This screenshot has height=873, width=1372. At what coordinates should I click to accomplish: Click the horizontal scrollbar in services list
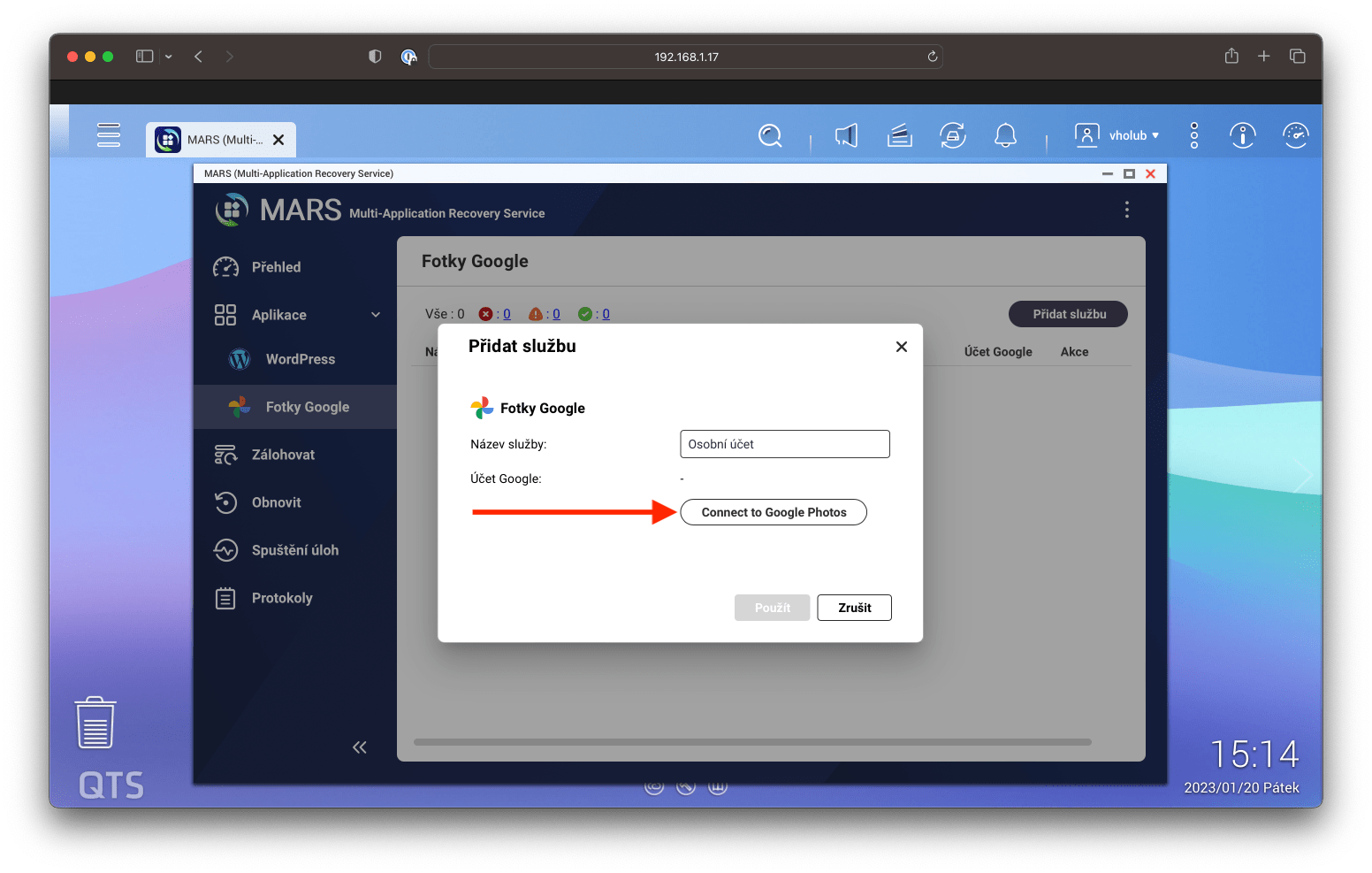pyautogui.click(x=752, y=742)
